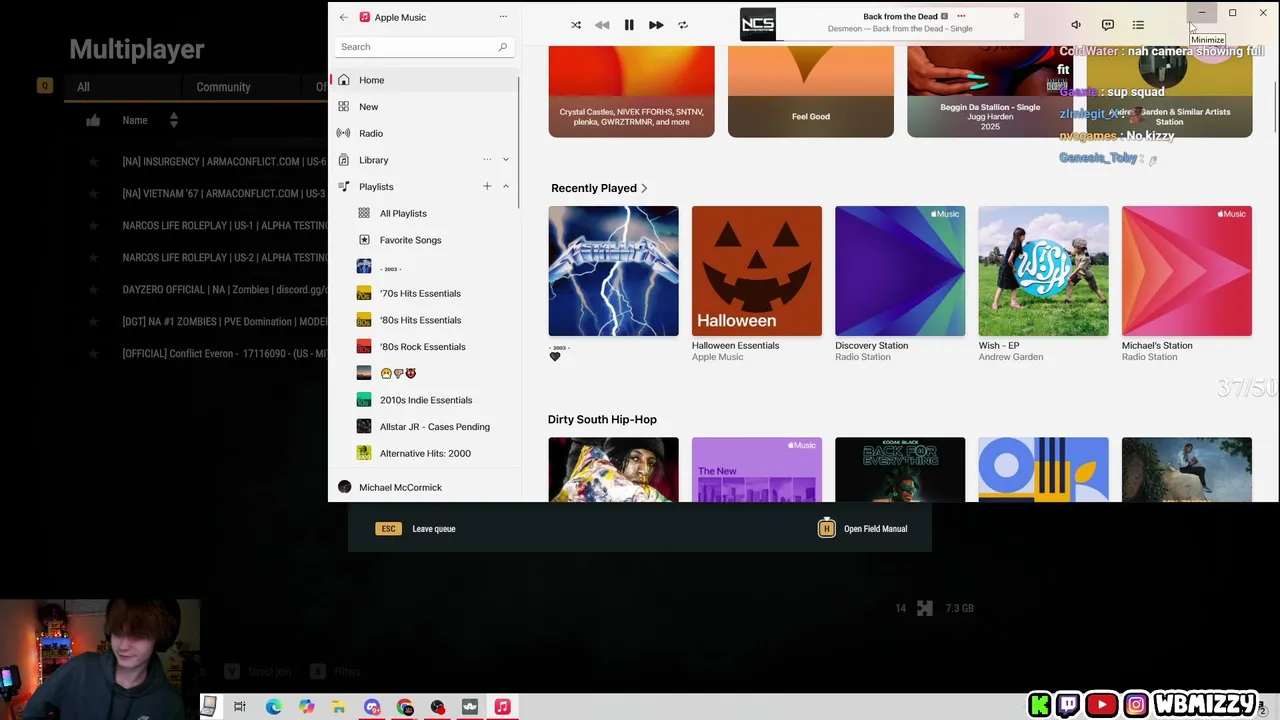Collapse the Playlists section

point(506,187)
